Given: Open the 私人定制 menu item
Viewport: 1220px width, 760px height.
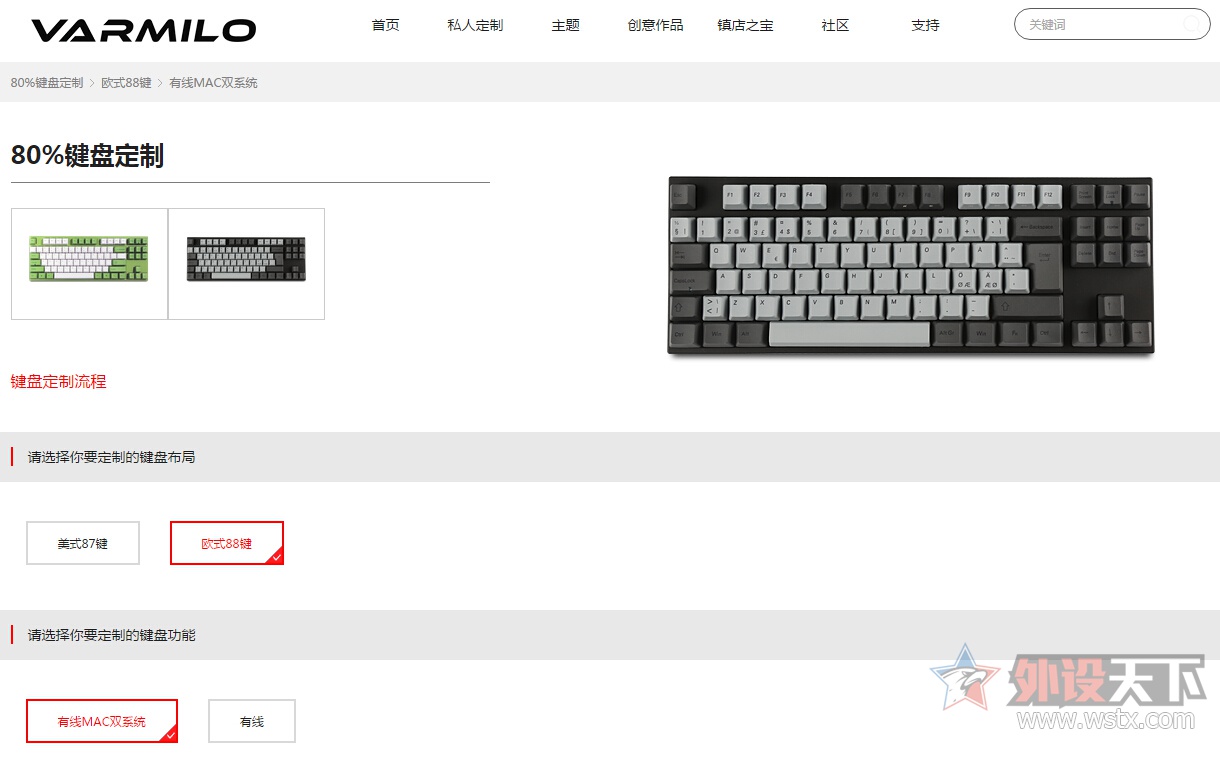Looking at the screenshot, I should click(x=475, y=25).
